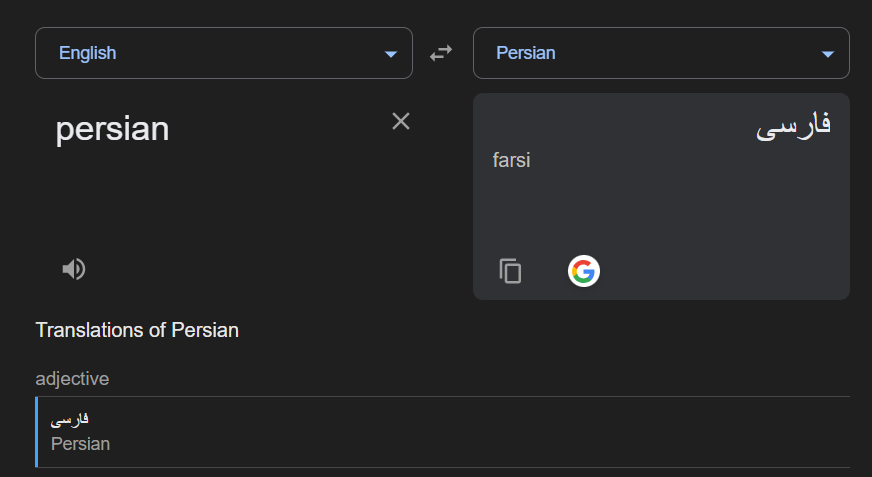
Task: Click the blue accent bar beside adjective entry
Action: [x=36, y=432]
